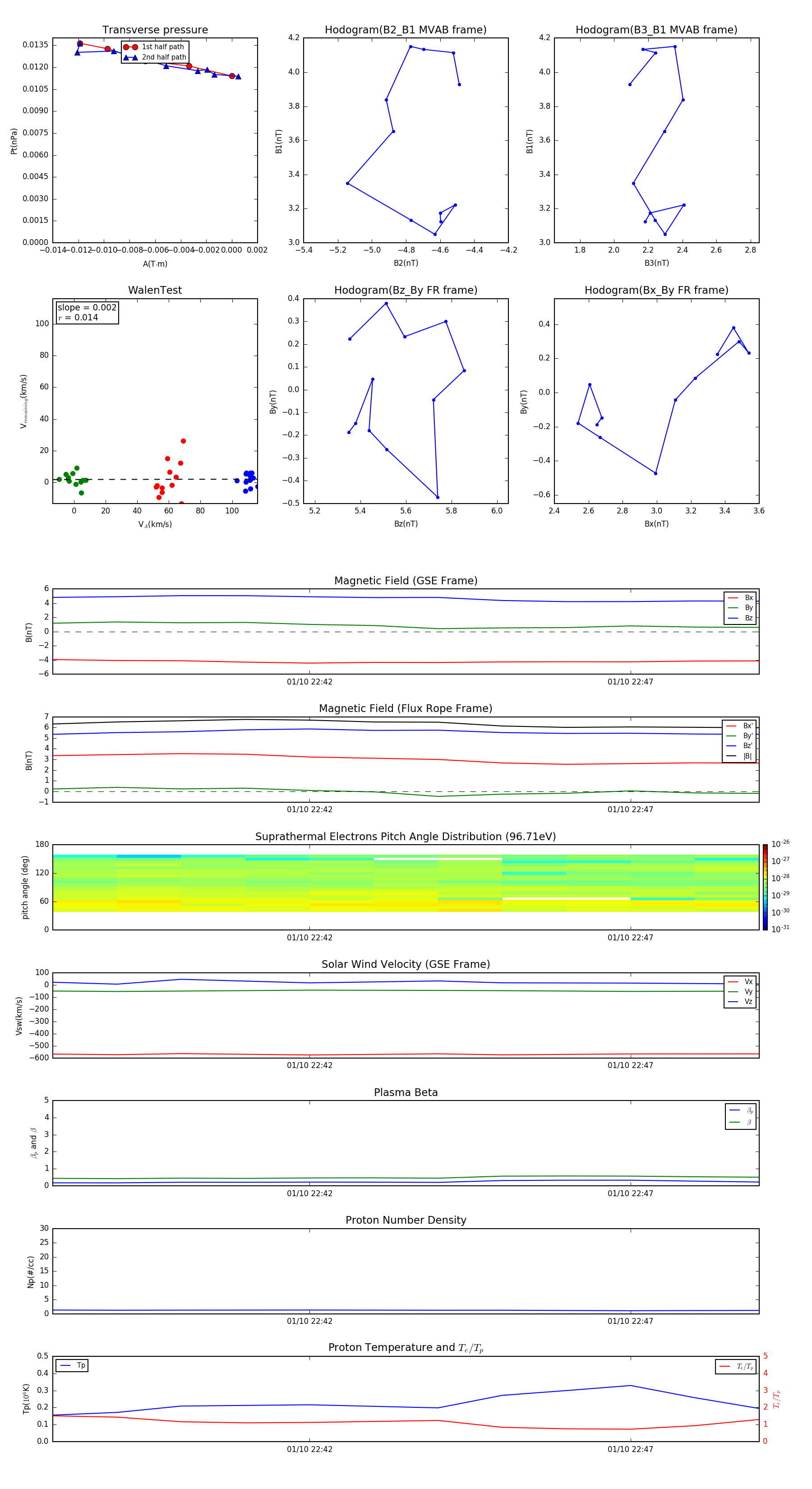Click the 'Solar Wind Velocity (GSE Frame)' title

point(406,964)
